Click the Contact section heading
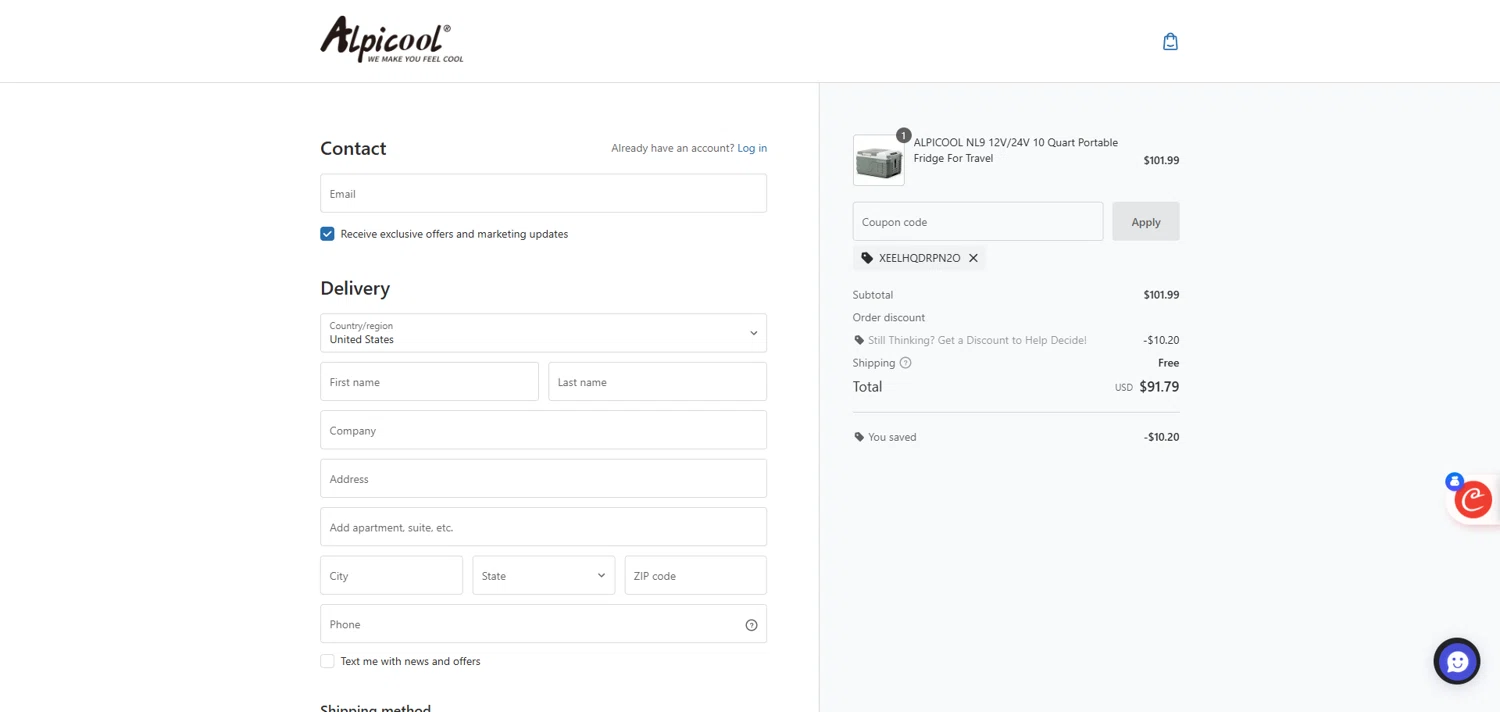 (x=353, y=148)
